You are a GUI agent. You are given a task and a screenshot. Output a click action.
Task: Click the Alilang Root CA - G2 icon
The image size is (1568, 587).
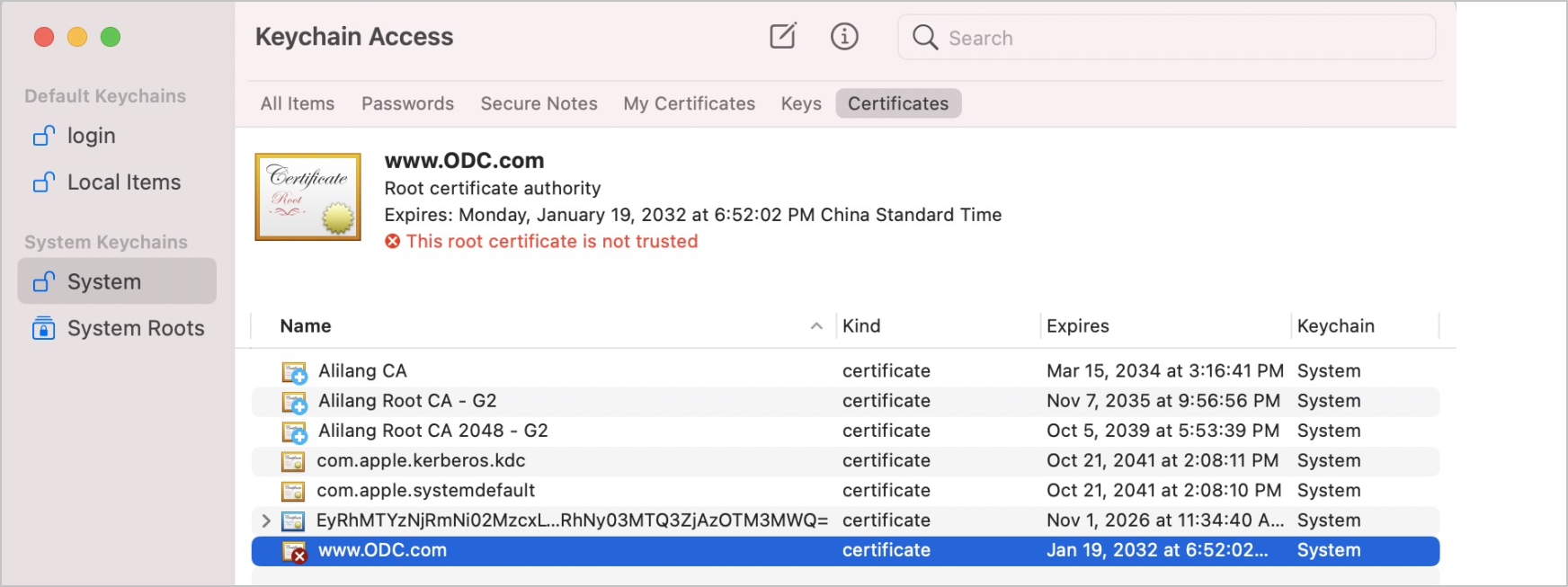coord(295,402)
